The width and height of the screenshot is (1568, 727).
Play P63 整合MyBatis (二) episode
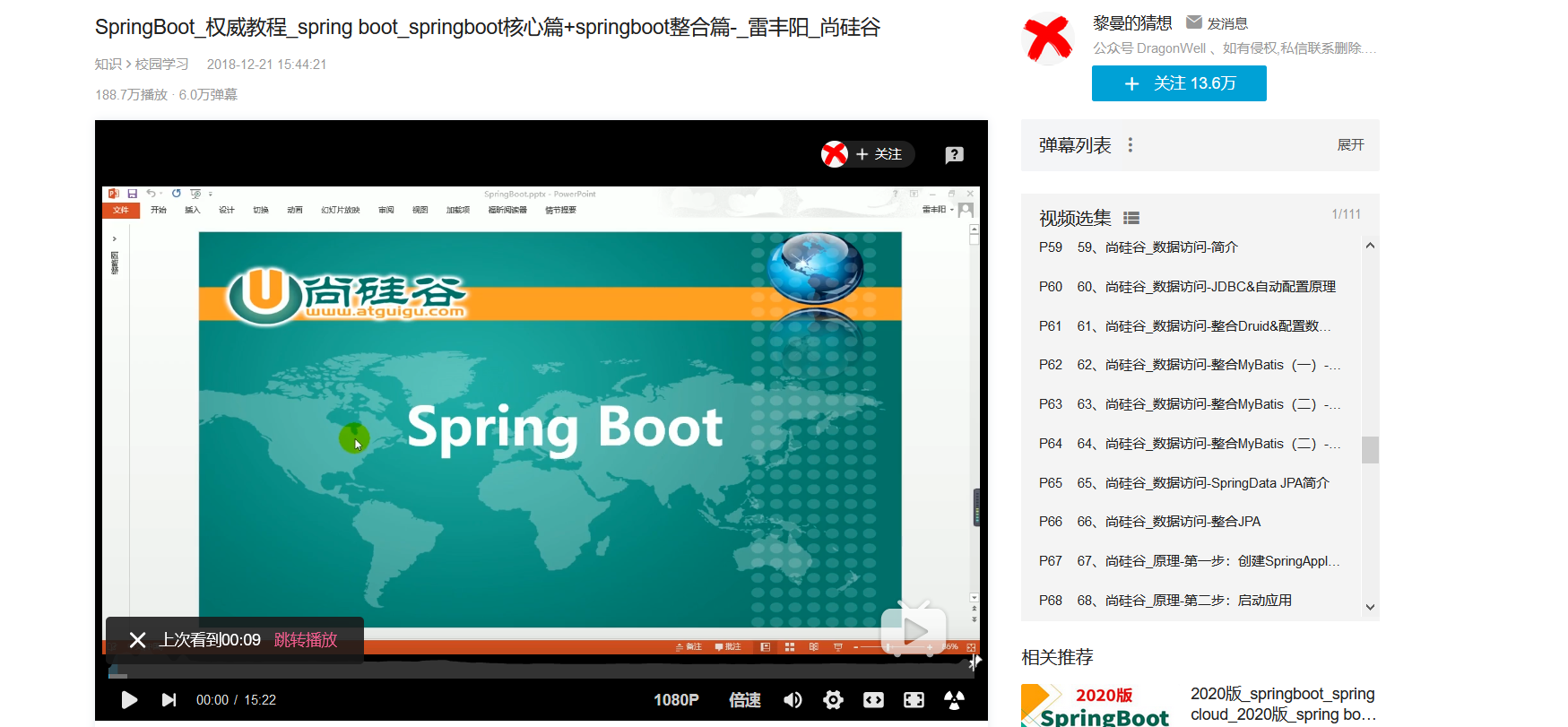point(1191,404)
